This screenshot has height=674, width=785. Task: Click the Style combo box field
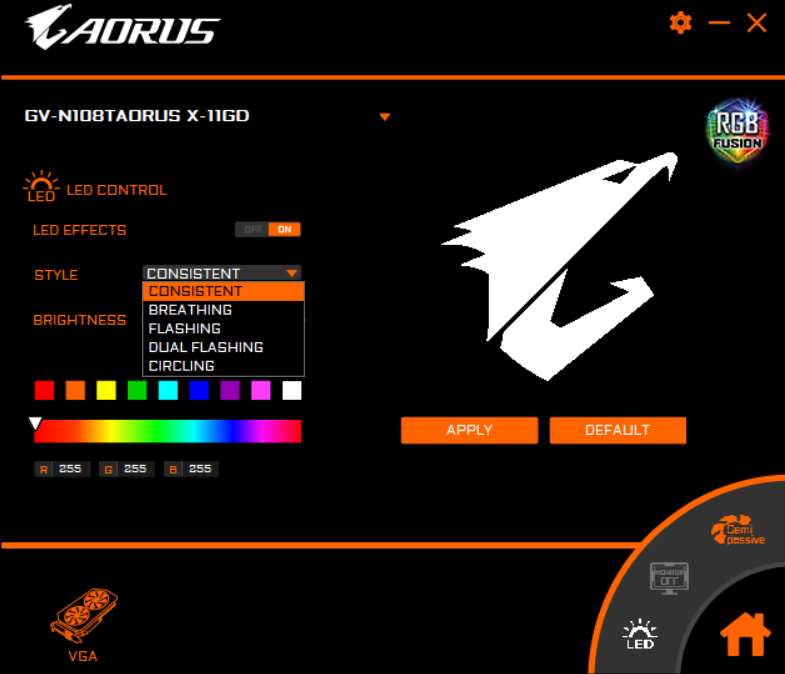point(222,273)
